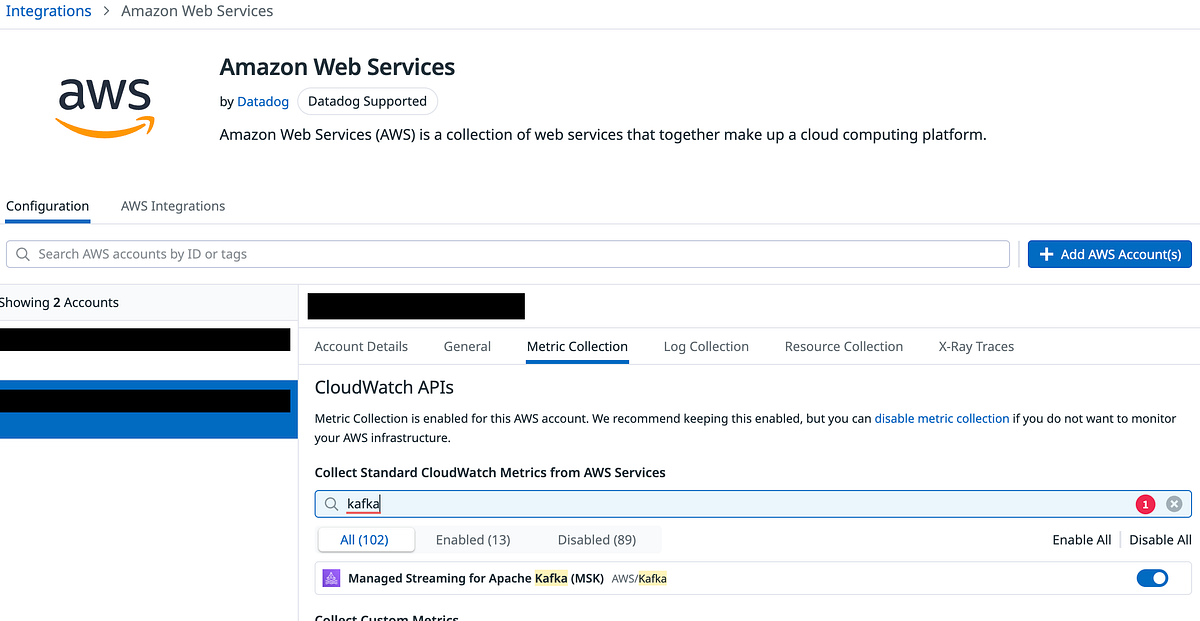Click the plus icon on Add AWS Account(s)

click(x=1046, y=254)
